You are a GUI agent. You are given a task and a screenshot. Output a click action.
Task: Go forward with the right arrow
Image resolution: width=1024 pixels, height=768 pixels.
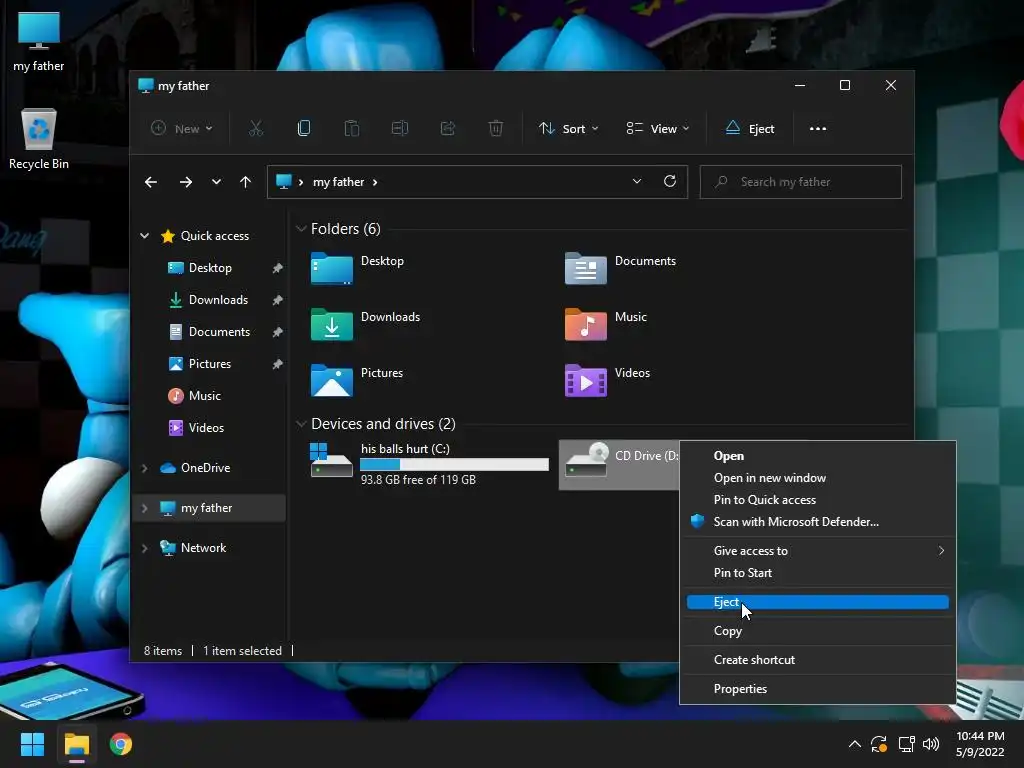pyautogui.click(x=186, y=182)
